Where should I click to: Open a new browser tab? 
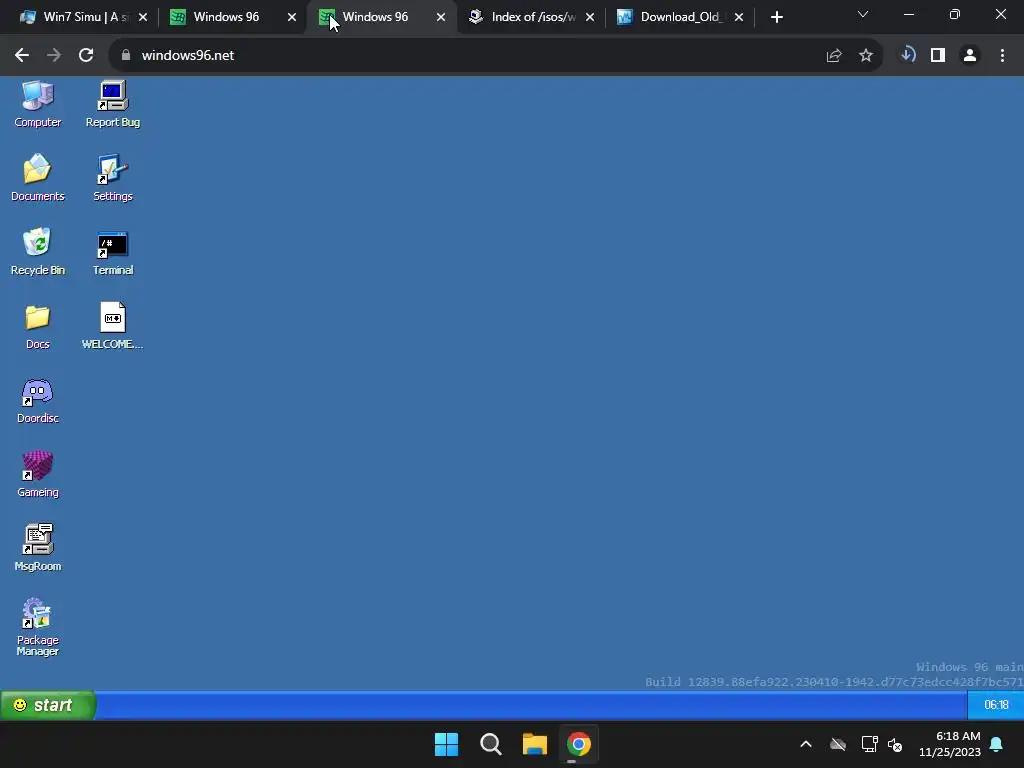[x=776, y=17]
